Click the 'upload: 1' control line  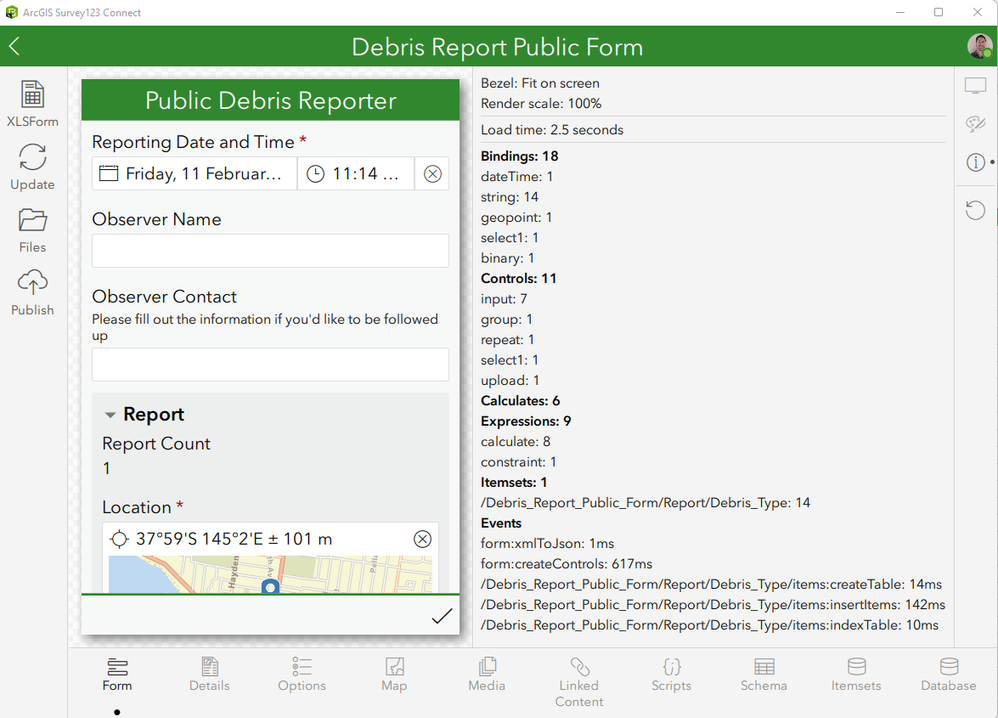(510, 380)
